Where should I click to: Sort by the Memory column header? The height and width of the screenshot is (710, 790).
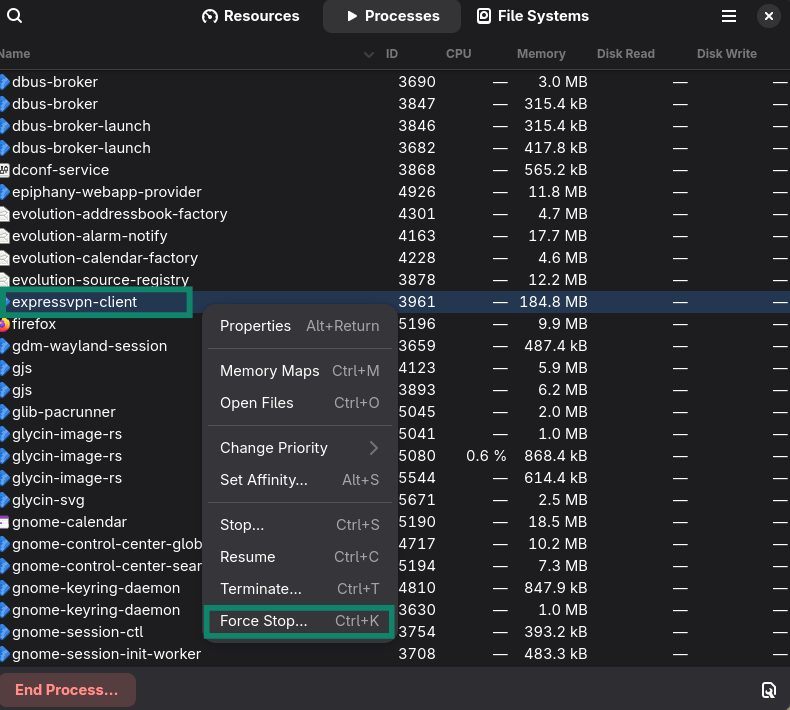pyautogui.click(x=541, y=54)
